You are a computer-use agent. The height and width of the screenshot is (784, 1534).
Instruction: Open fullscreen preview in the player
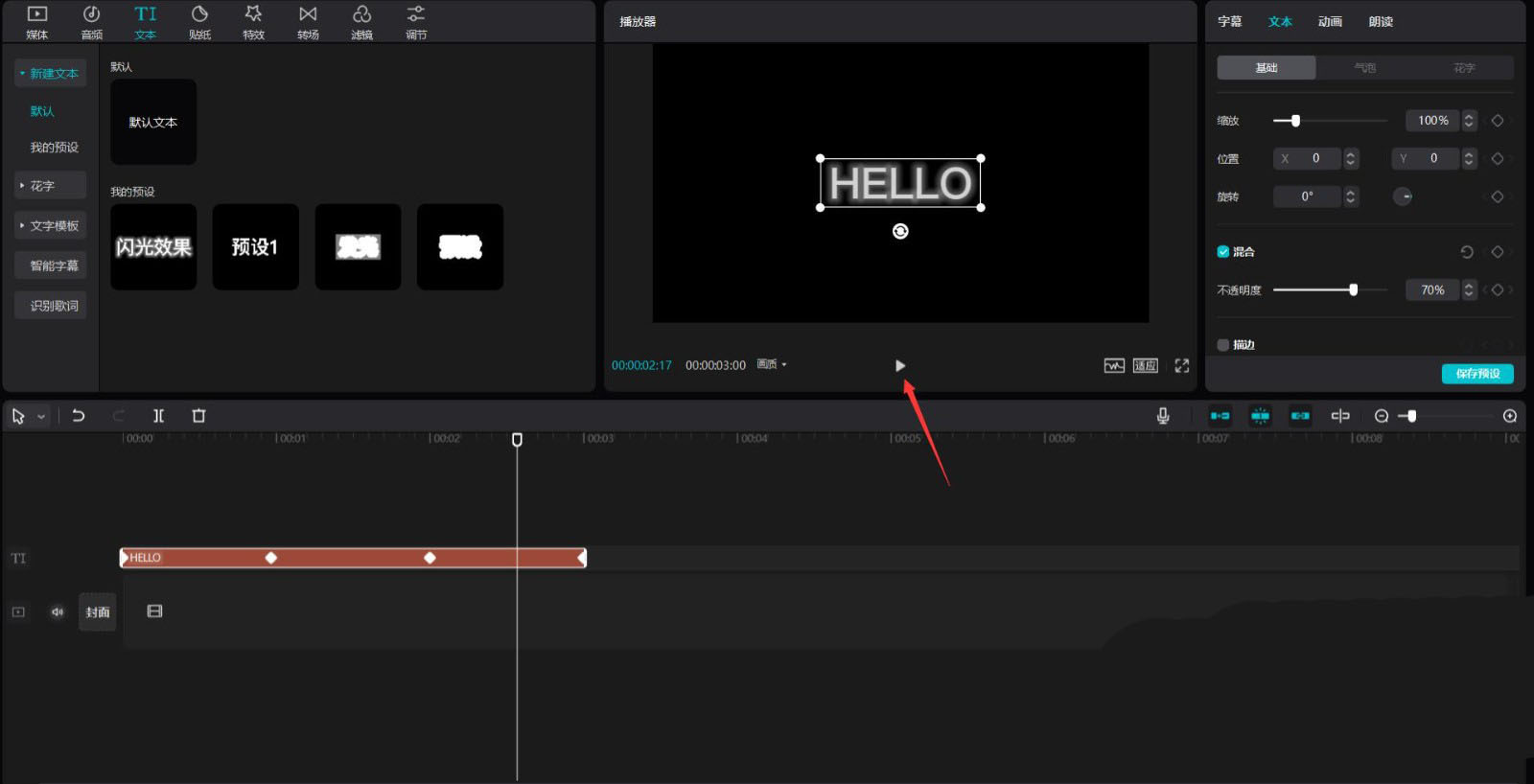coord(1181,365)
